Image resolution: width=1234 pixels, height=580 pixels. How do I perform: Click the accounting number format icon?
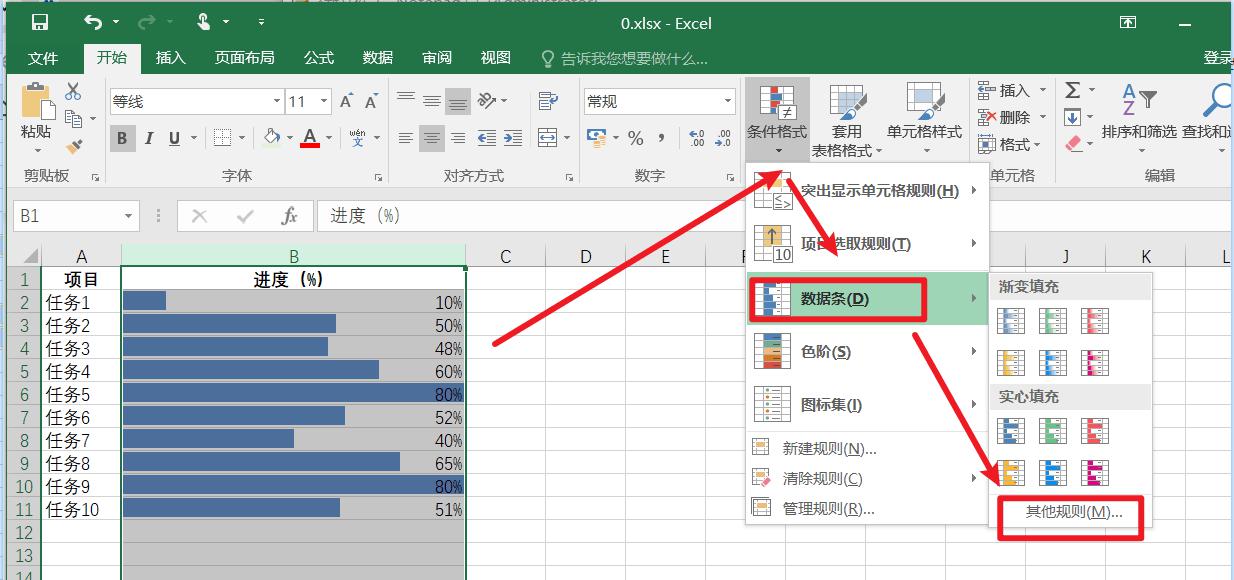[597, 138]
